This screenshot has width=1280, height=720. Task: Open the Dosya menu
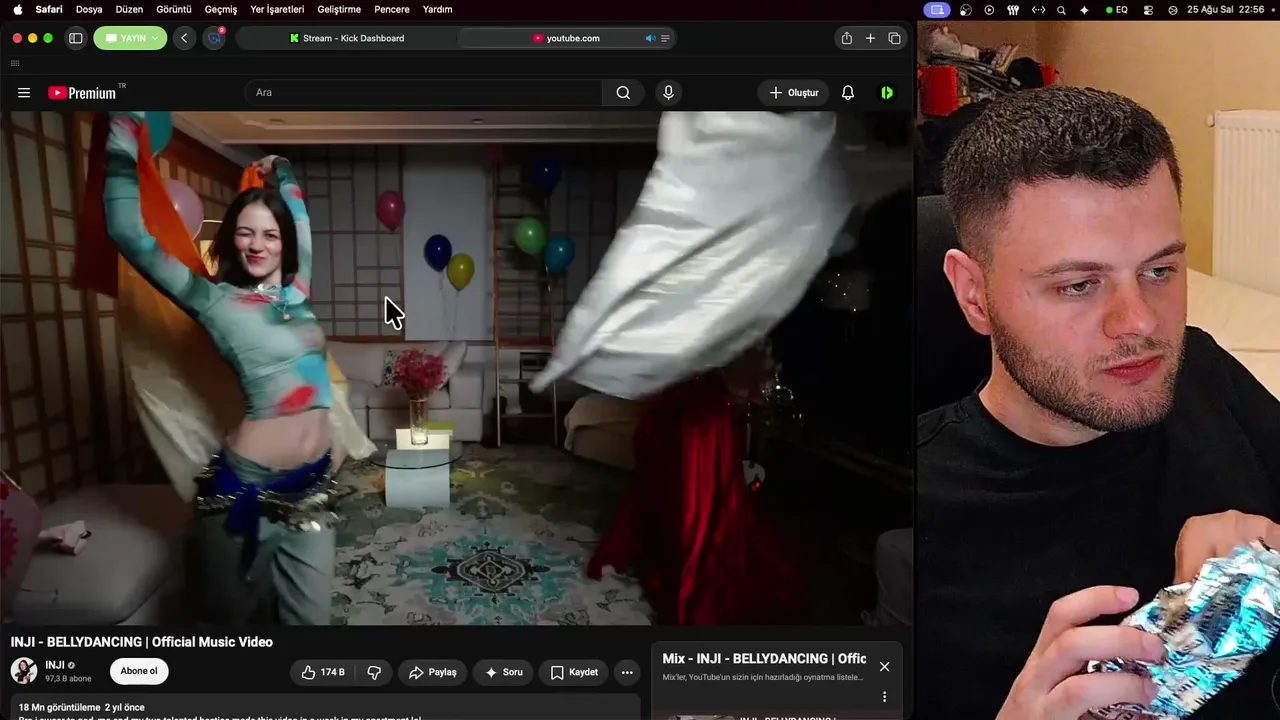pos(89,9)
